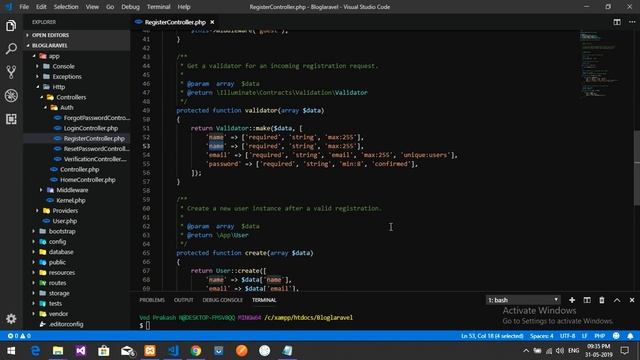This screenshot has height=360, width=640.
Task: Kill the terminal with trash icon
Action: coord(602,300)
